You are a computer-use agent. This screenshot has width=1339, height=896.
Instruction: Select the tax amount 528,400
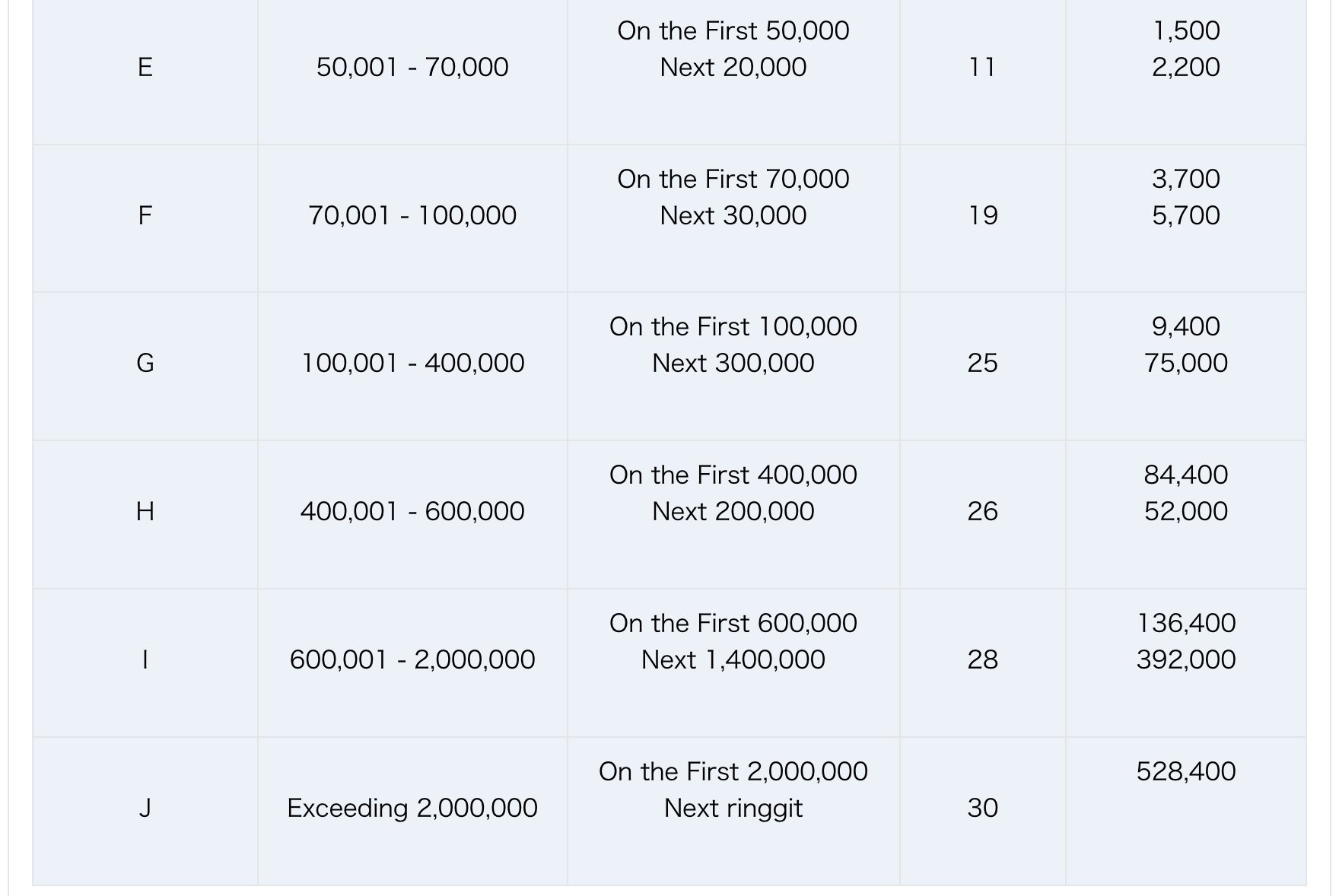[1185, 772]
